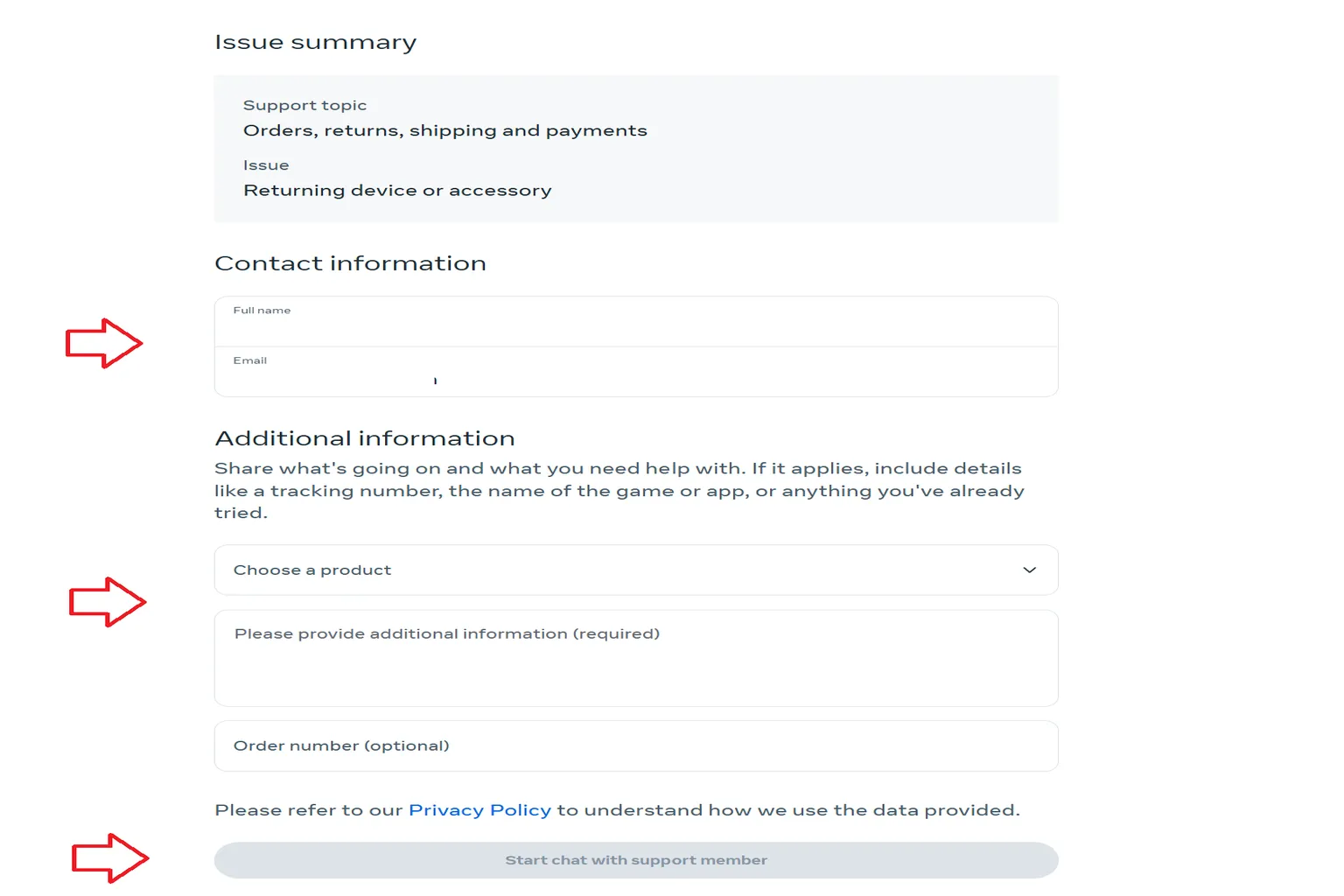Click the Contact information heading
The image size is (1344, 896).
pyautogui.click(x=350, y=263)
